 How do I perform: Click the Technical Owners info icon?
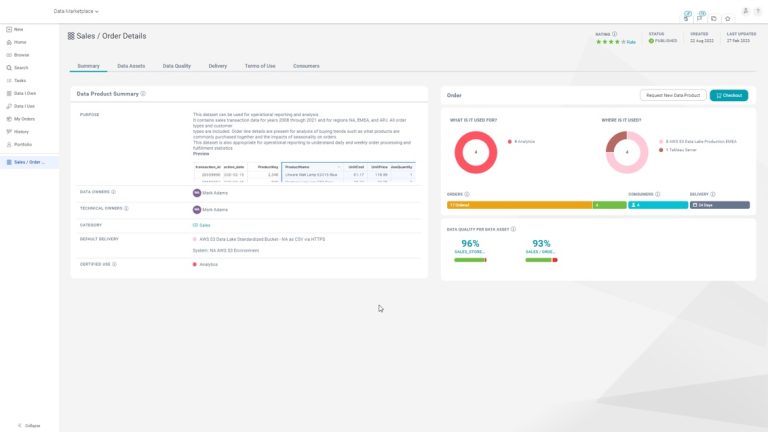tap(126, 209)
